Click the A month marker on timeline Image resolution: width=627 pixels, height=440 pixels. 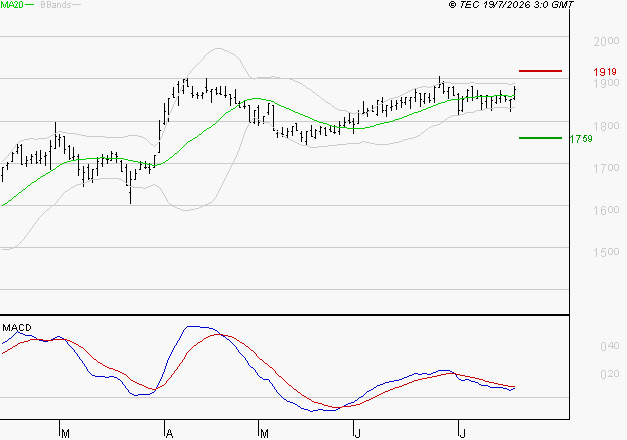[x=170, y=434]
